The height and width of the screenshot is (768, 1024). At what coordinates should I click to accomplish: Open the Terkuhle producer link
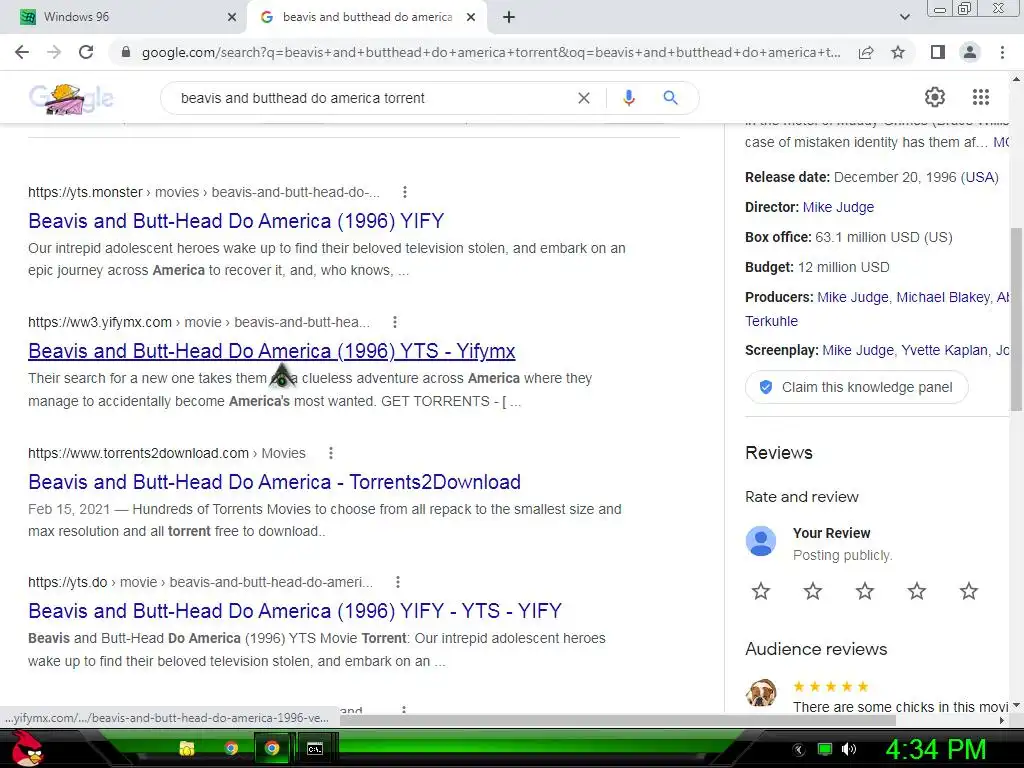771,321
